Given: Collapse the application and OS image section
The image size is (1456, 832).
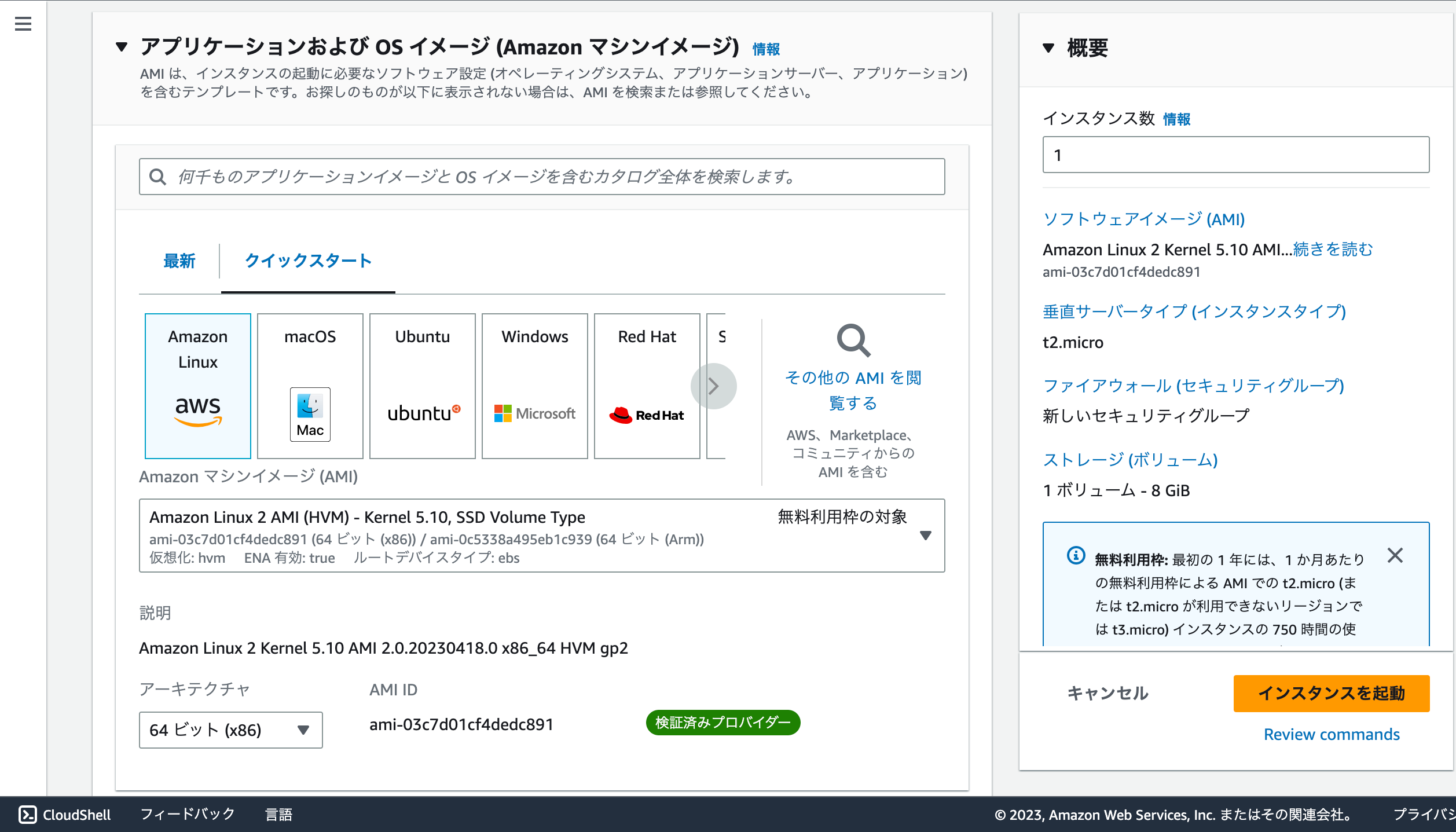Looking at the screenshot, I should coord(122,47).
